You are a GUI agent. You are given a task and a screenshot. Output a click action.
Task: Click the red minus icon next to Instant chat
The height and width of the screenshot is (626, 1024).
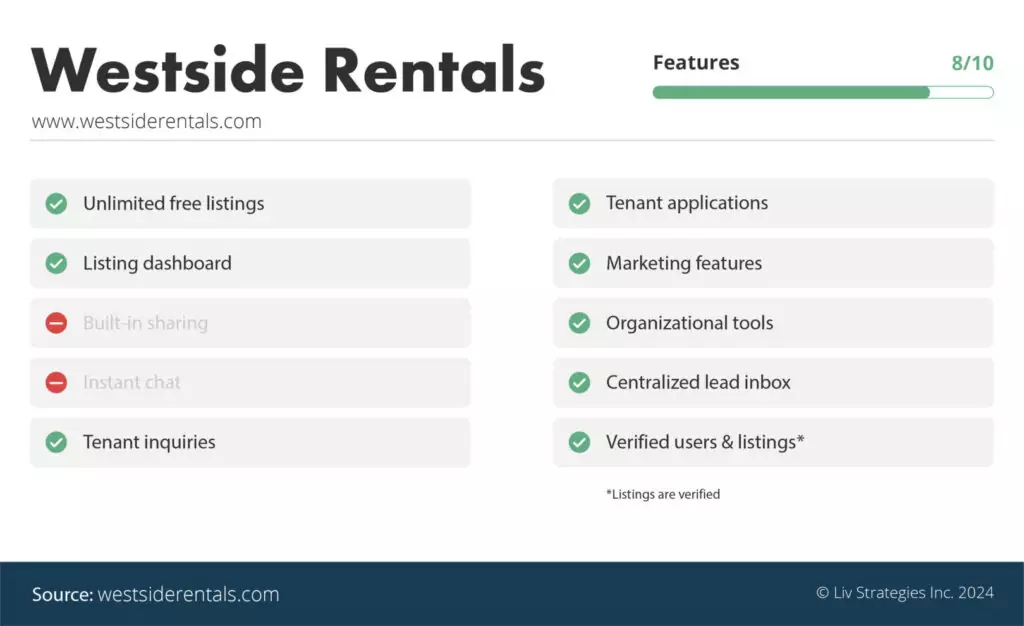(56, 382)
